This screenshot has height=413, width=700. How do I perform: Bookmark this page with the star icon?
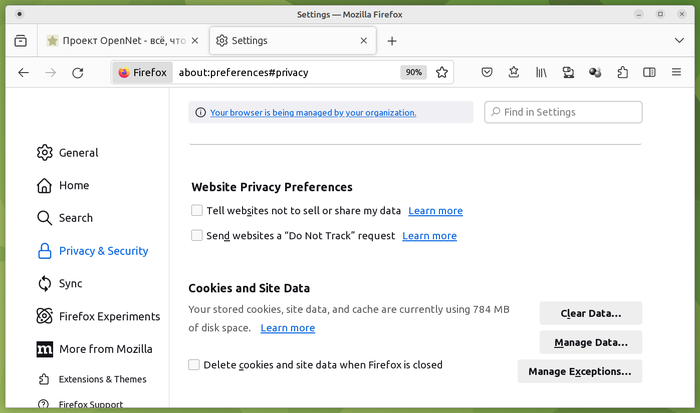442,72
